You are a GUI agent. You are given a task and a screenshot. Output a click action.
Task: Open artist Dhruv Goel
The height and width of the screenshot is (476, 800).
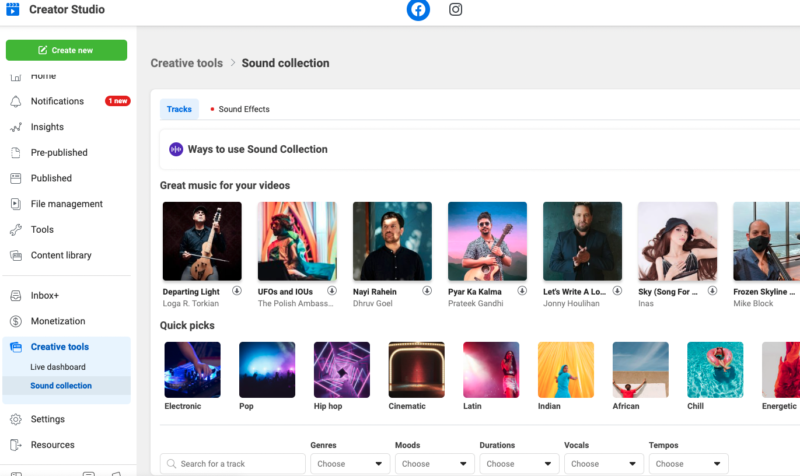(x=373, y=304)
